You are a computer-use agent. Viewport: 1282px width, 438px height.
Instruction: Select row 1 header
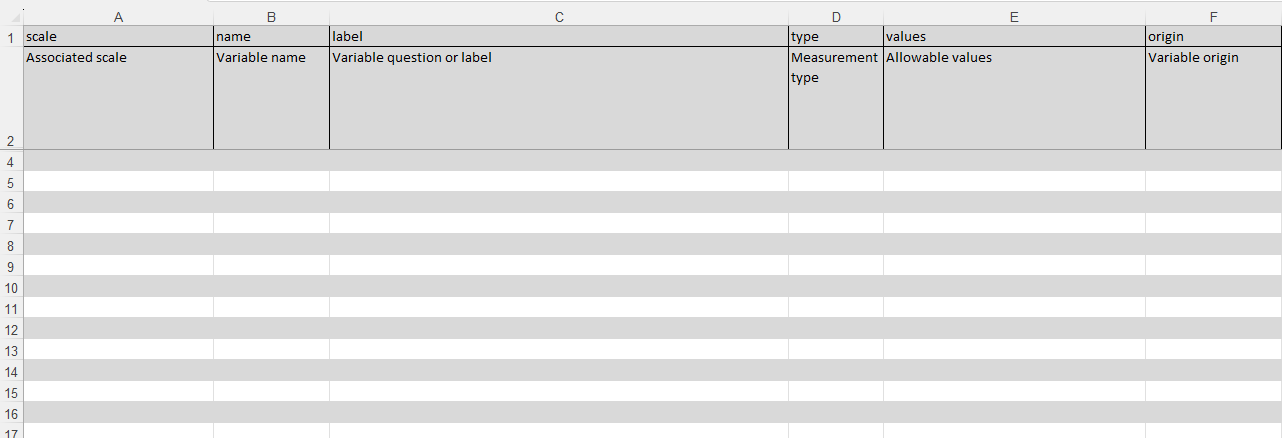click(x=11, y=37)
